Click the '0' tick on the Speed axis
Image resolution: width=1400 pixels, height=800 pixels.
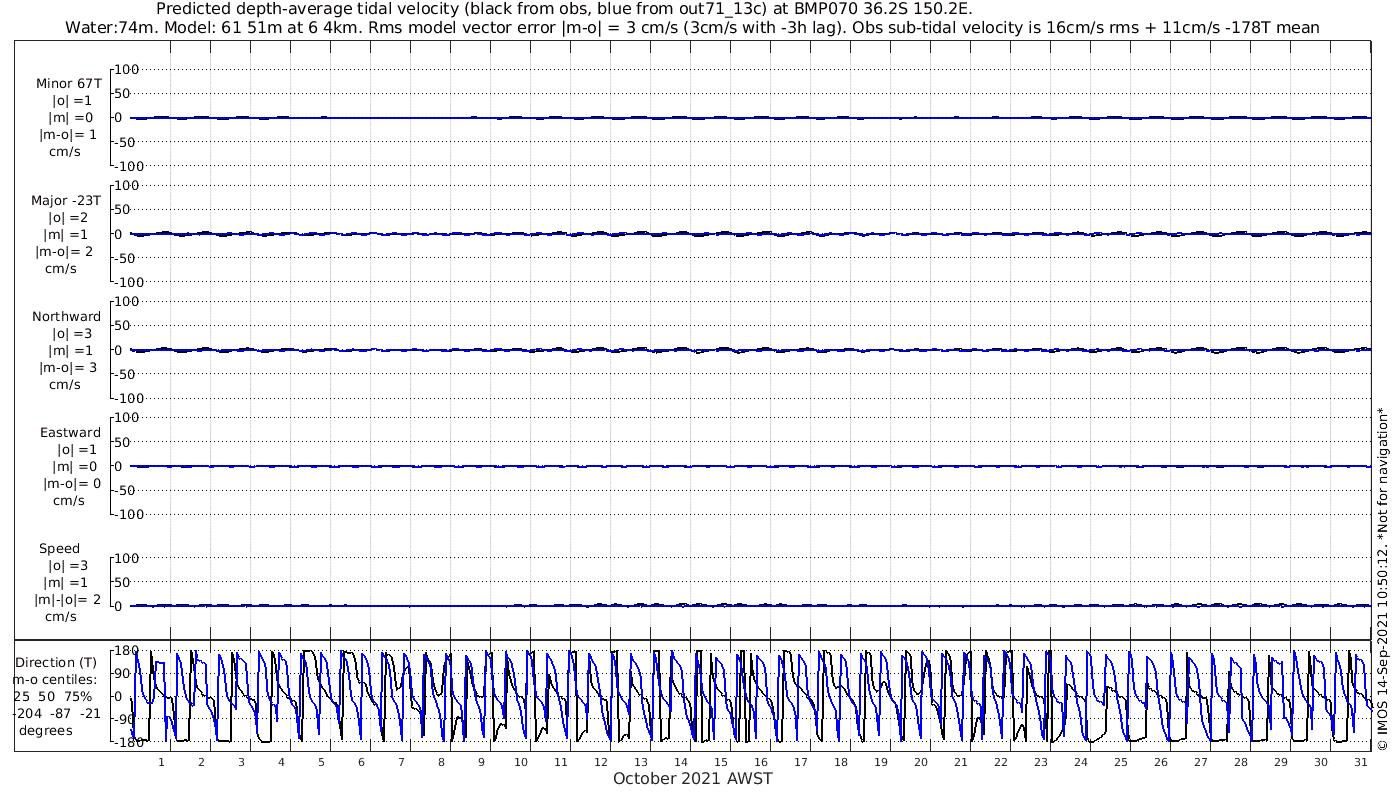pyautogui.click(x=118, y=606)
